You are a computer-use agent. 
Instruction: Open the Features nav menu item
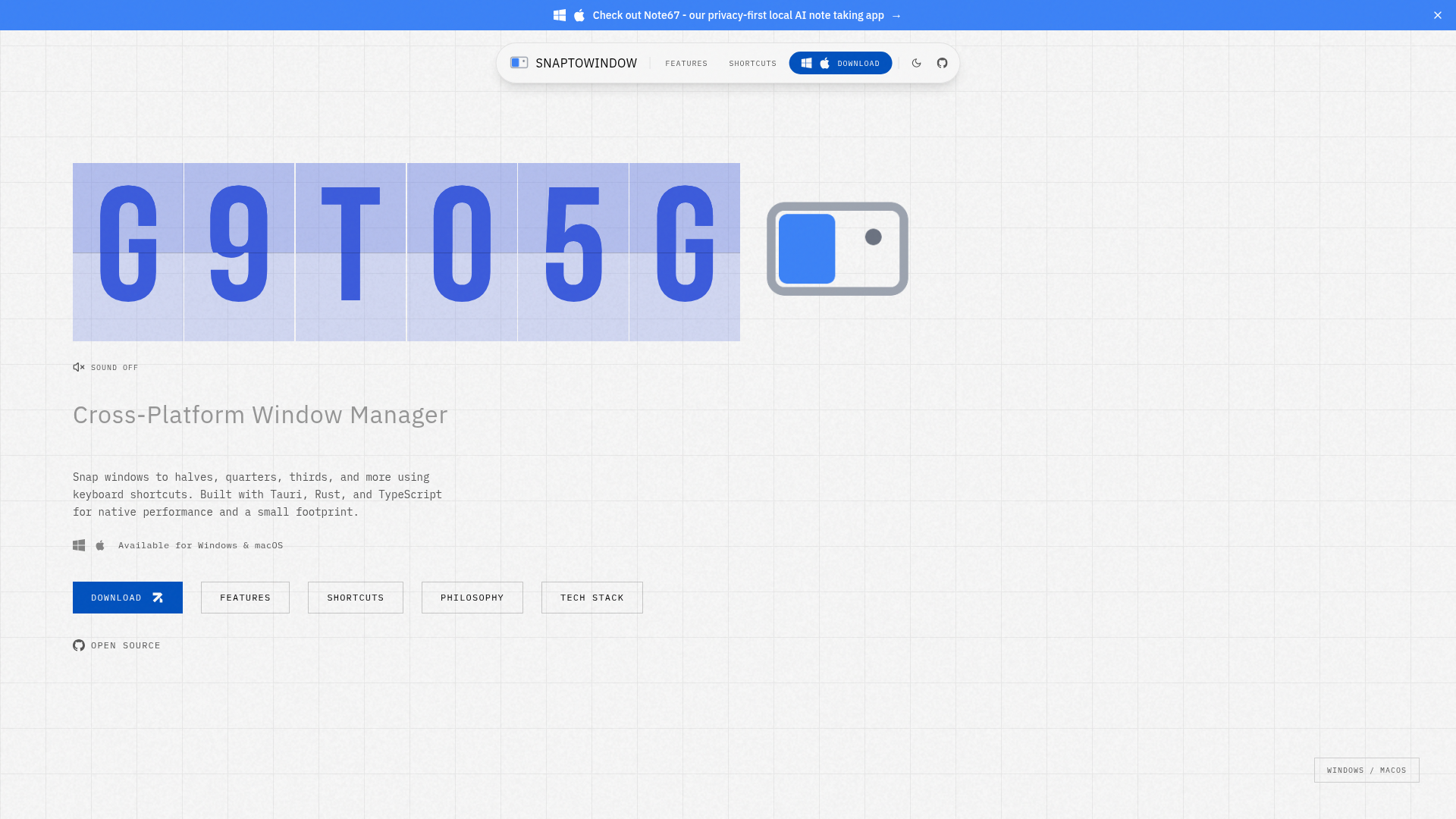[x=686, y=64]
